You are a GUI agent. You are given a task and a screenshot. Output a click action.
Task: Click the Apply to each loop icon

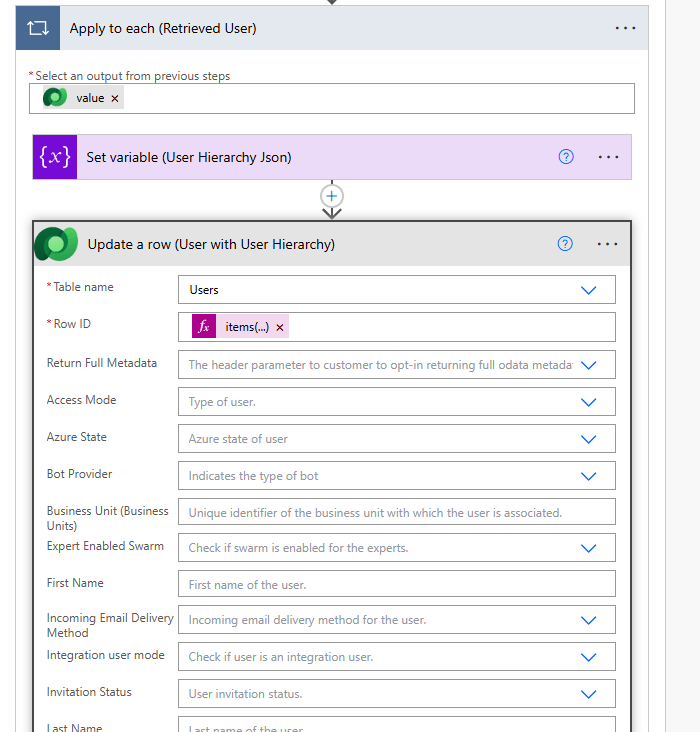pos(38,28)
